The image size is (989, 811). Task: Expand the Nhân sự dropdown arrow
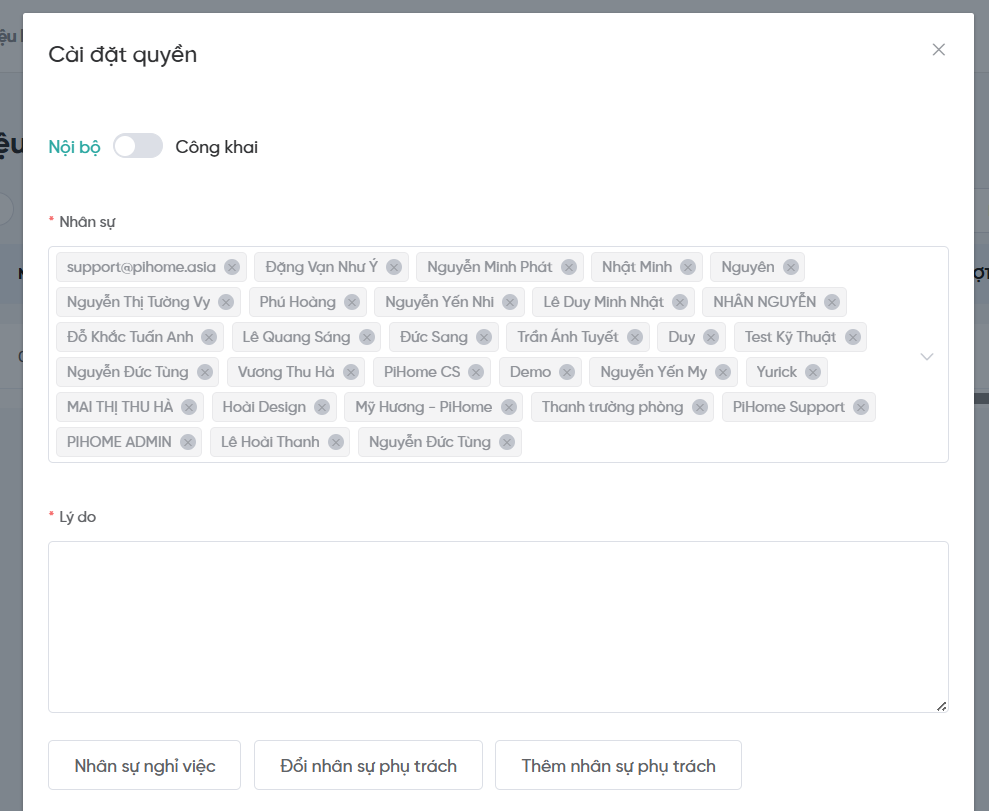point(927,356)
